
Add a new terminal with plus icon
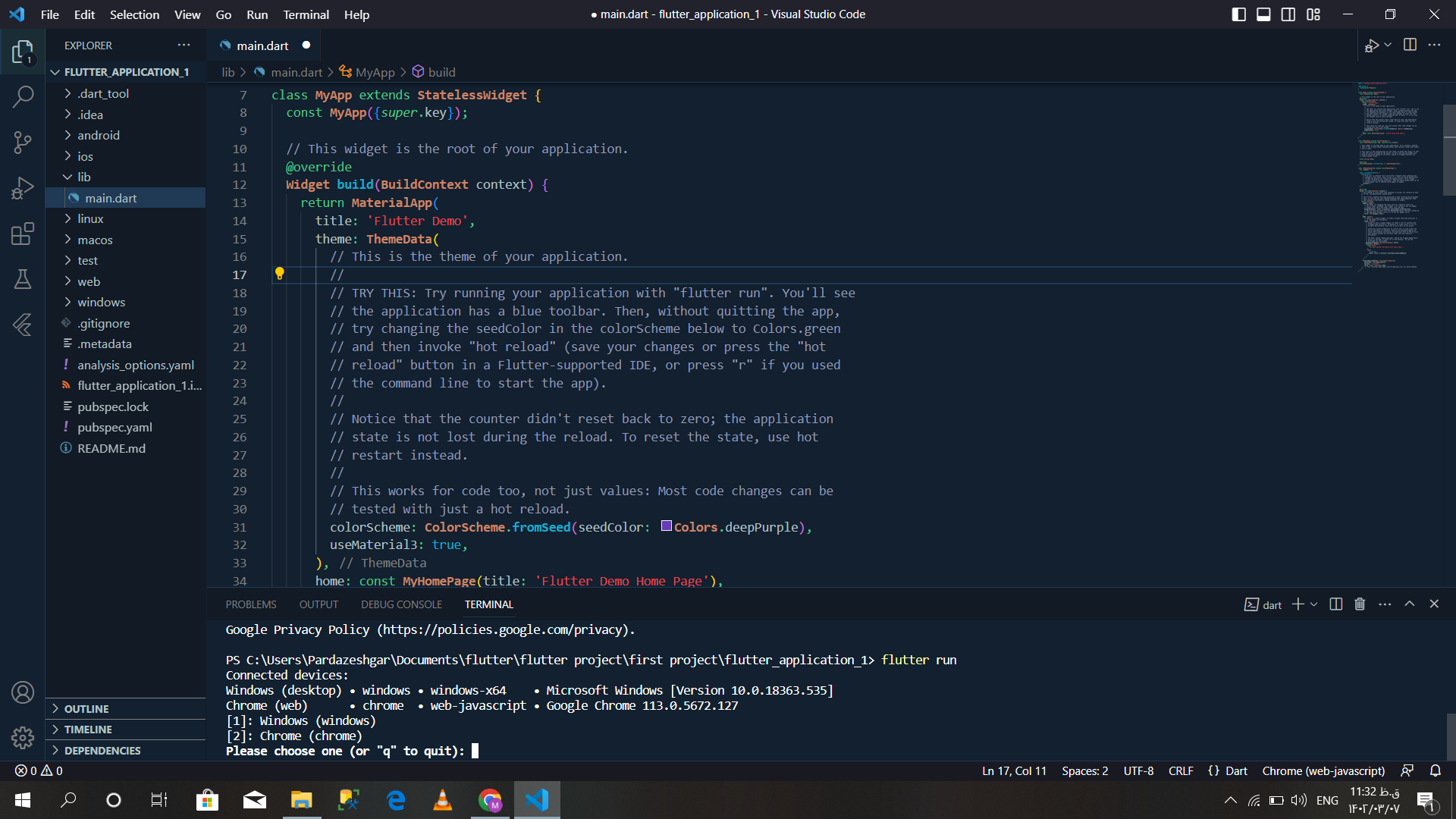pos(1298,604)
